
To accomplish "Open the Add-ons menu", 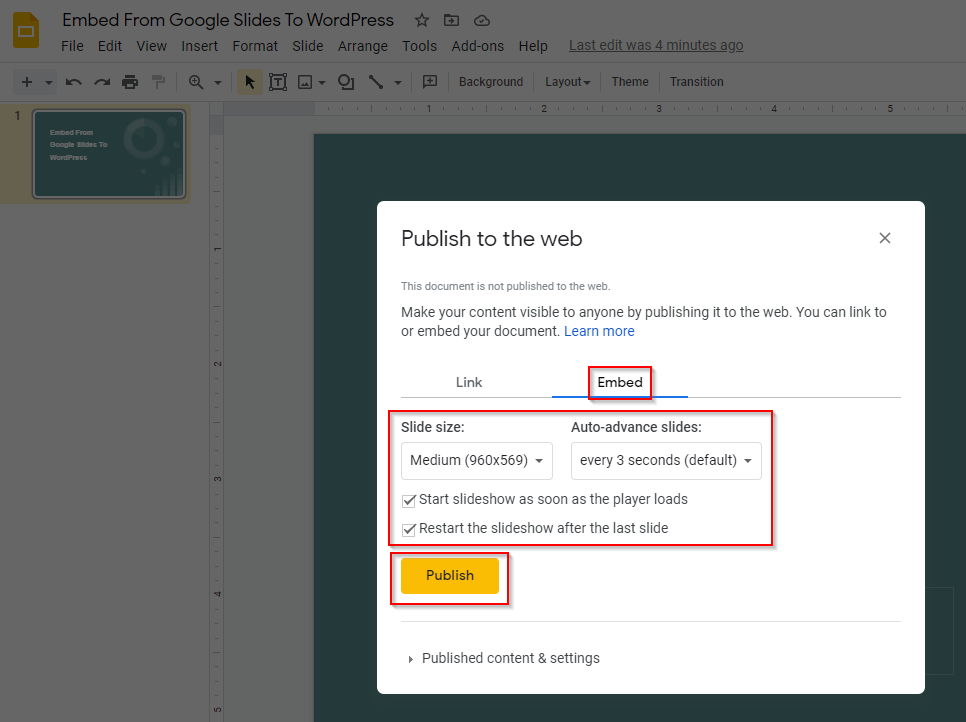I will [x=477, y=46].
